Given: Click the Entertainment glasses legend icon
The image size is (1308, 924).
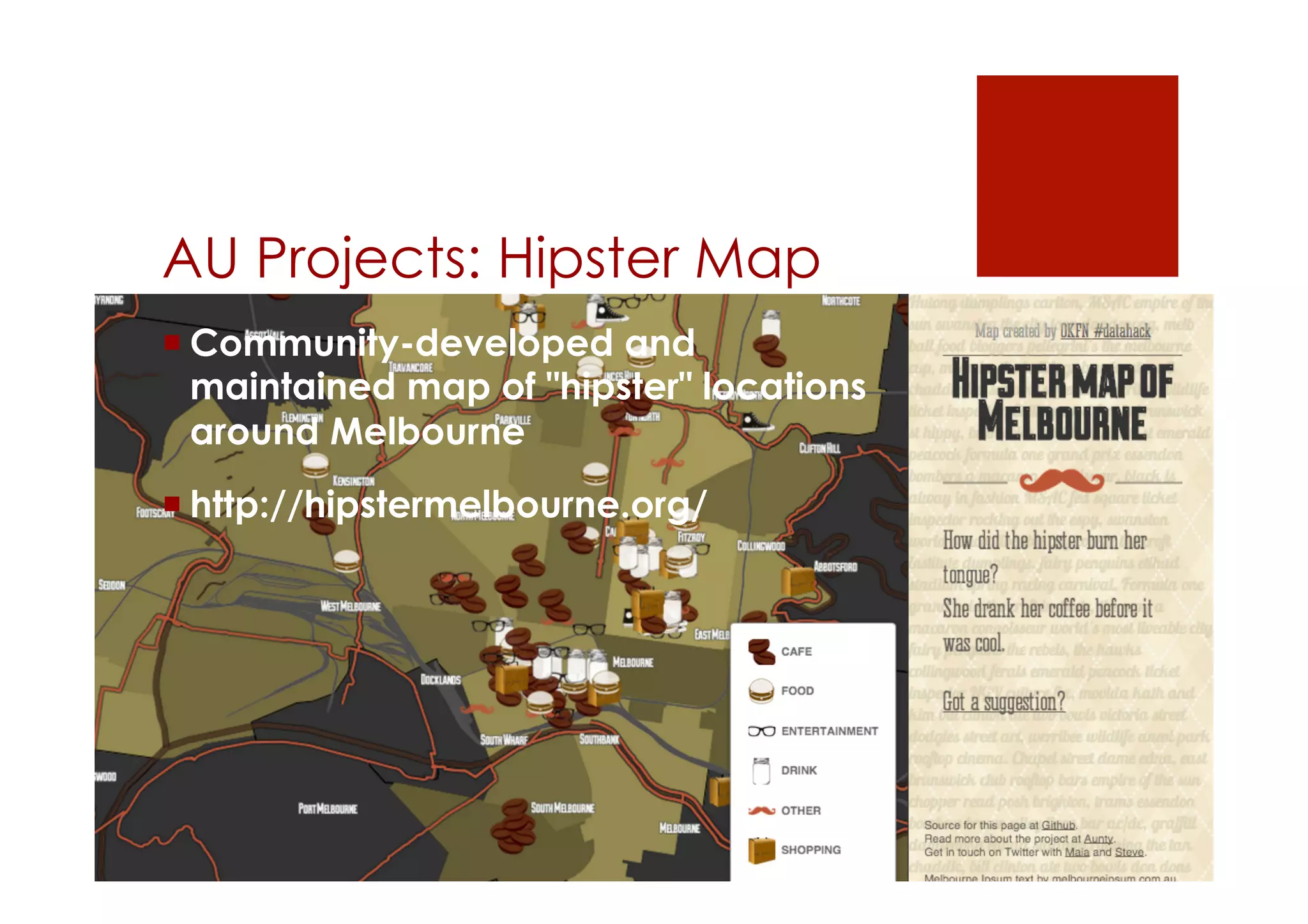Looking at the screenshot, I should click(x=761, y=731).
